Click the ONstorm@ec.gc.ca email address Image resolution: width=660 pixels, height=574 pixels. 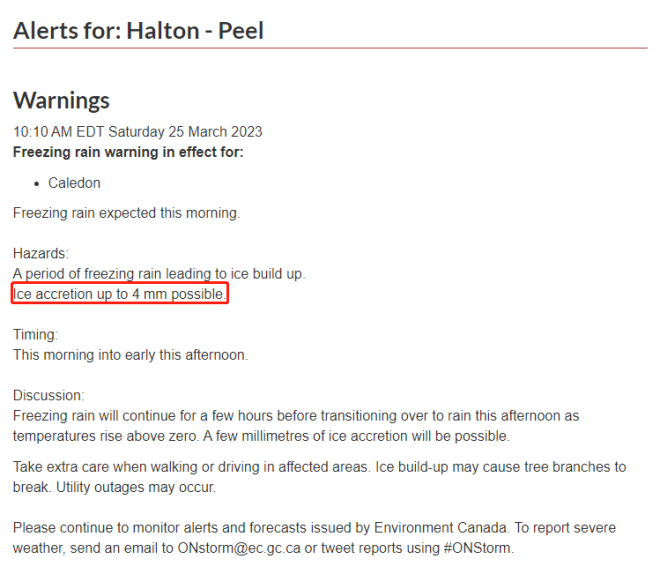pos(239,548)
